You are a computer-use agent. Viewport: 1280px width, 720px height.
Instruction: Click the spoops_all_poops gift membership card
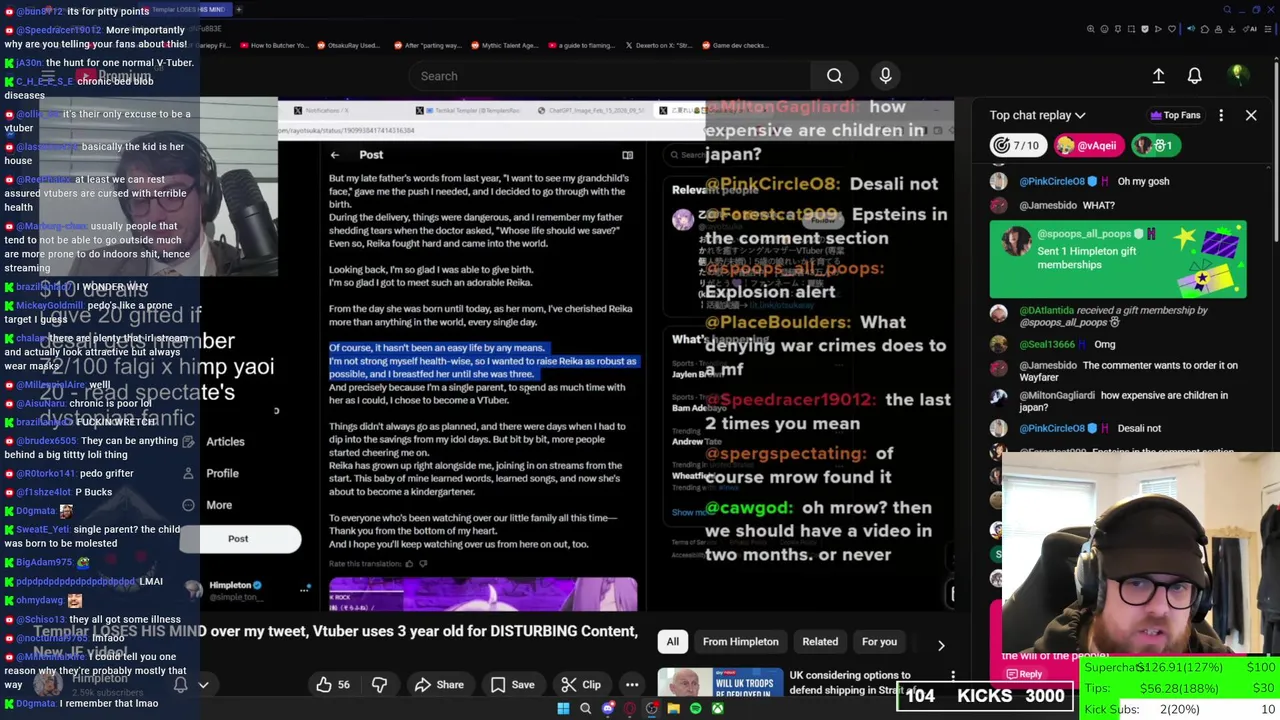[1118, 259]
